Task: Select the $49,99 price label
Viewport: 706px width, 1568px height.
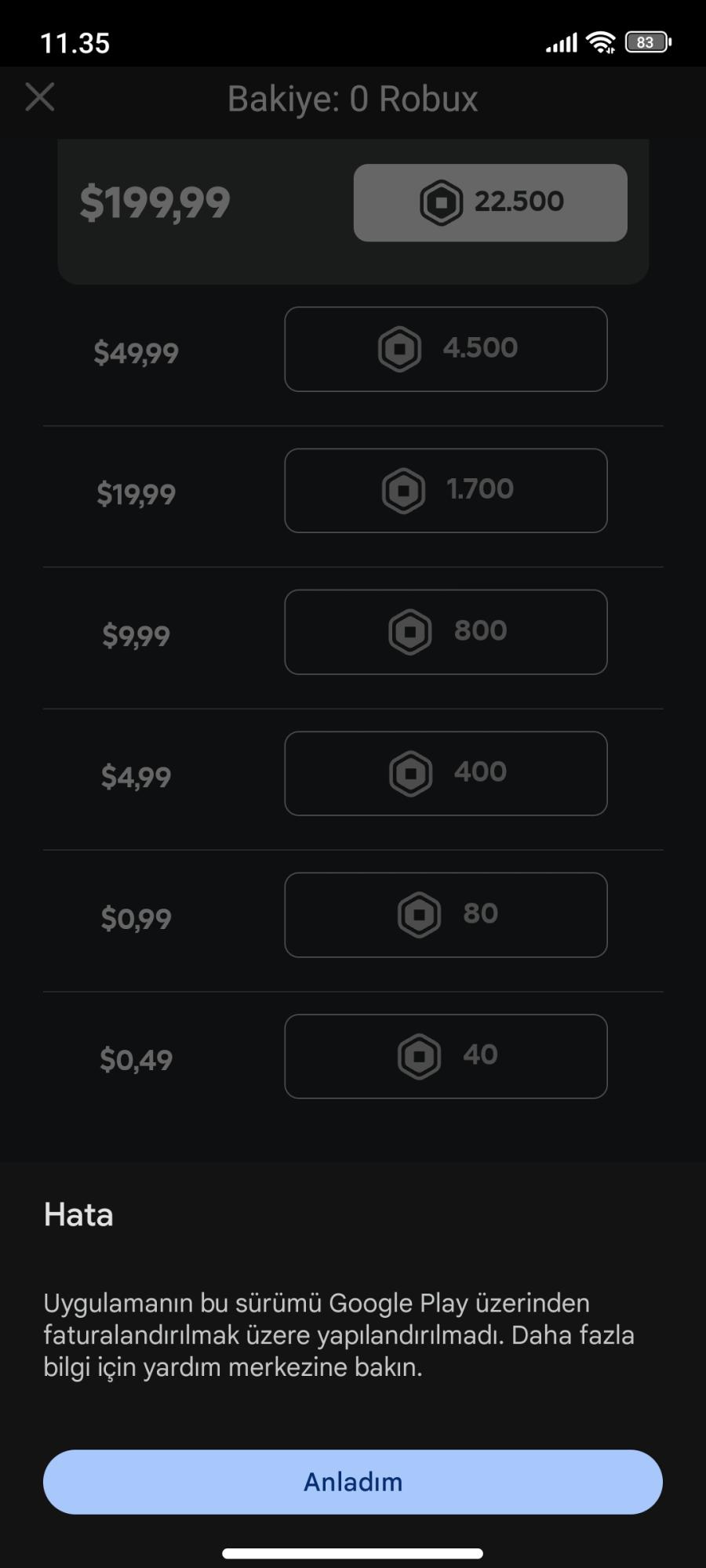Action: (x=136, y=353)
